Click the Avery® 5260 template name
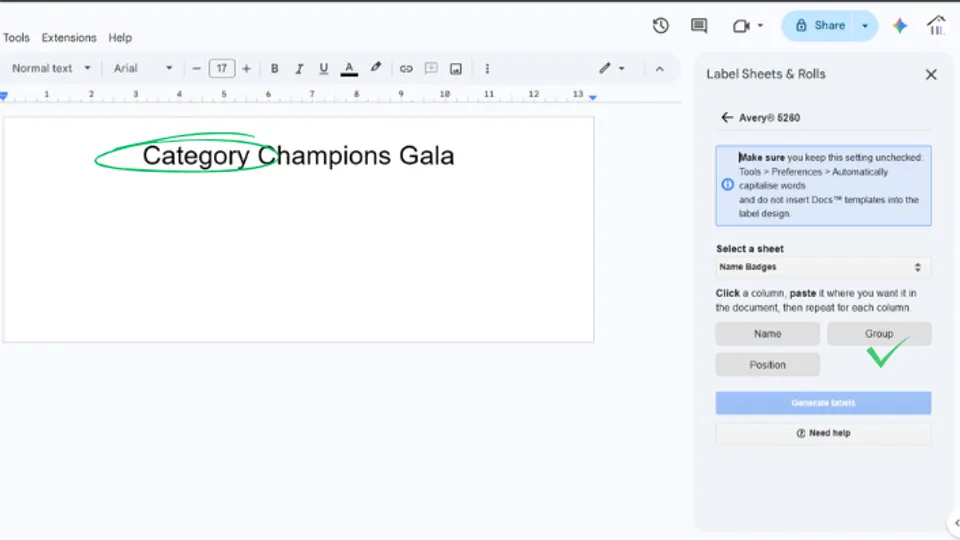The image size is (960, 540). pyautogui.click(x=769, y=118)
